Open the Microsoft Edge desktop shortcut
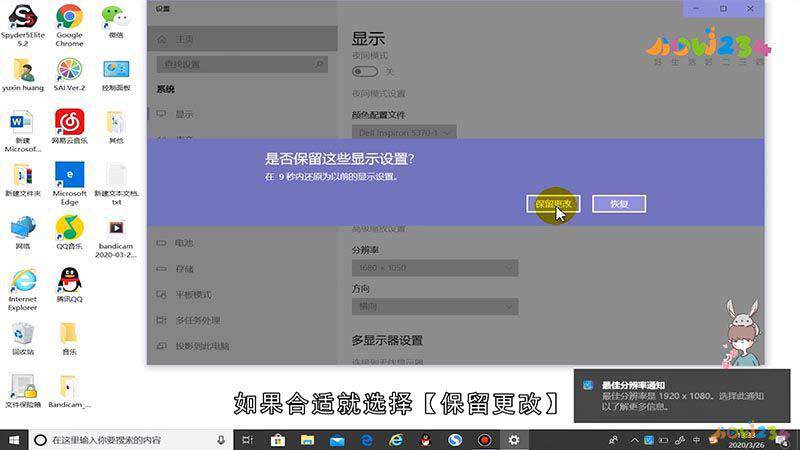Screen dimensions: 800x450 click(69, 184)
